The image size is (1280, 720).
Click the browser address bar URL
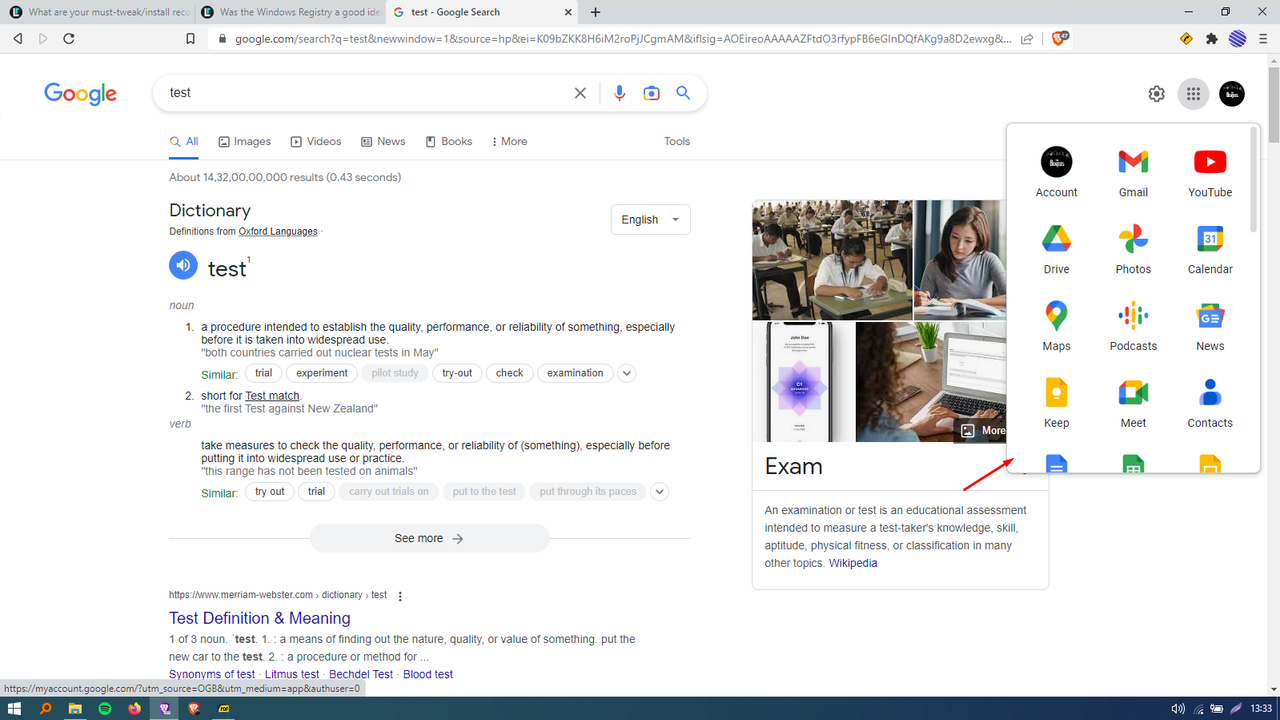pos(623,39)
